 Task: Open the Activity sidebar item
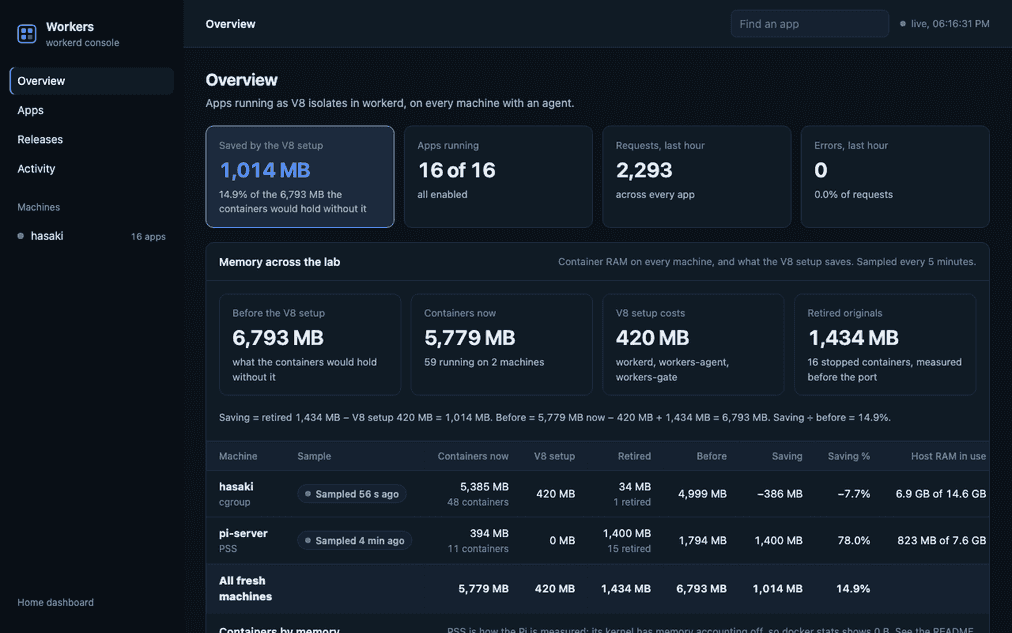coord(92,168)
